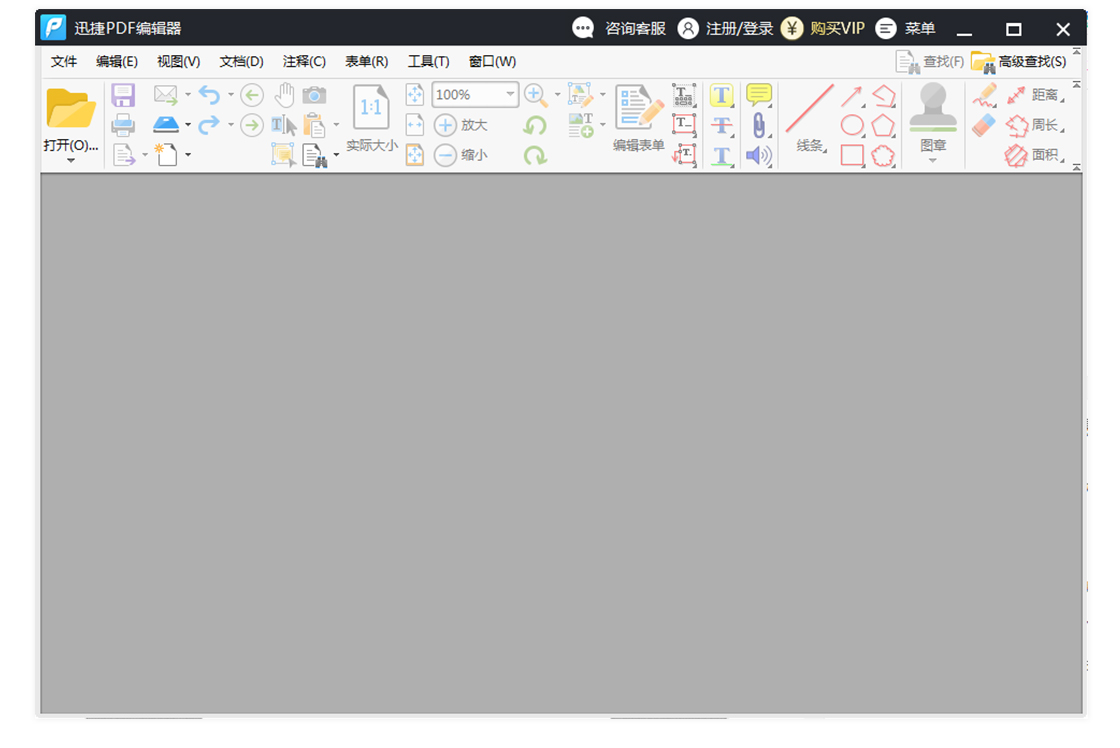Expand the undo history dropdown arrow
Screen dimensions: 1120x748
point(231,94)
